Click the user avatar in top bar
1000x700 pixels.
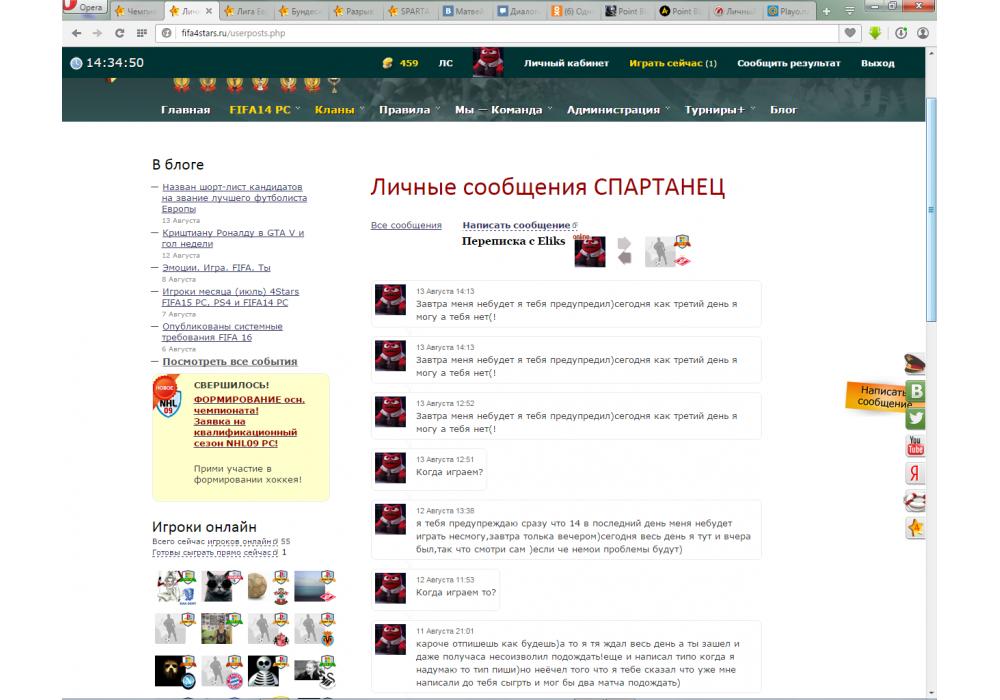coord(488,62)
